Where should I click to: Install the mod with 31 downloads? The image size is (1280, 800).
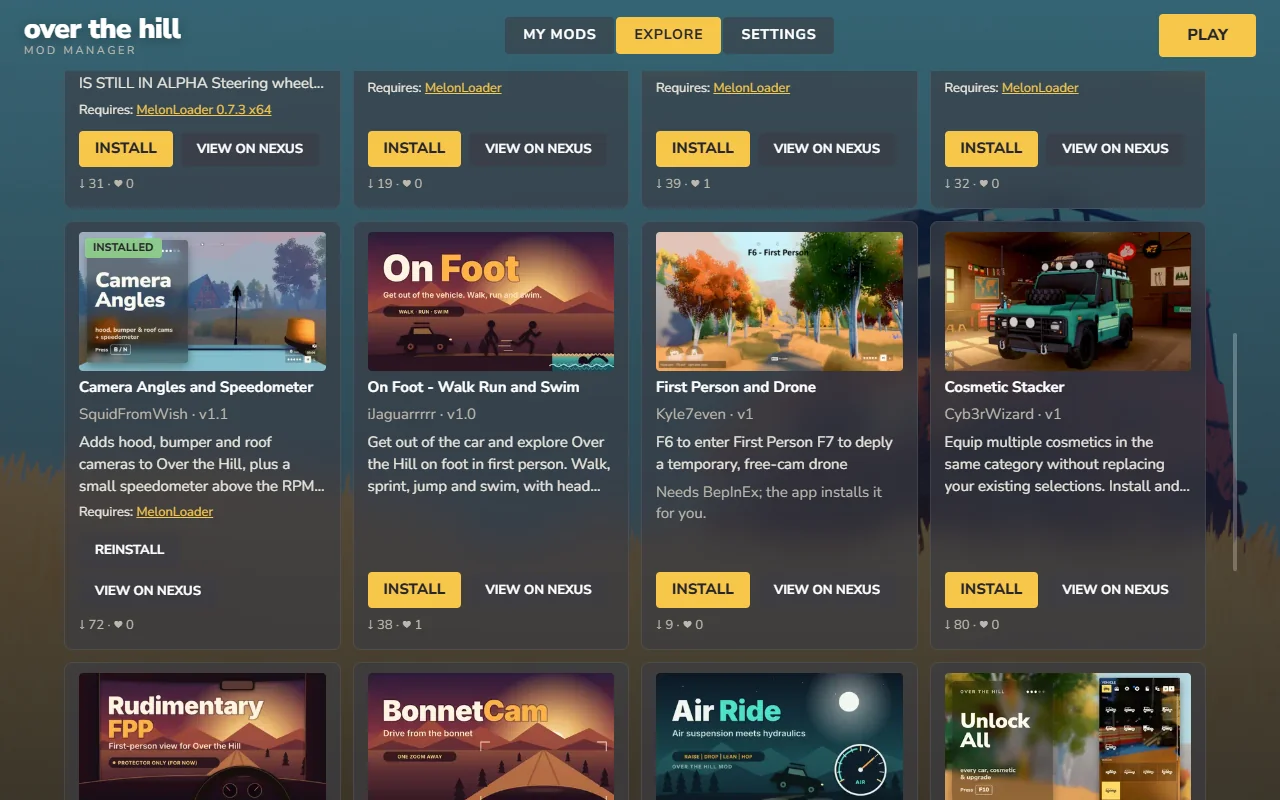(x=126, y=148)
